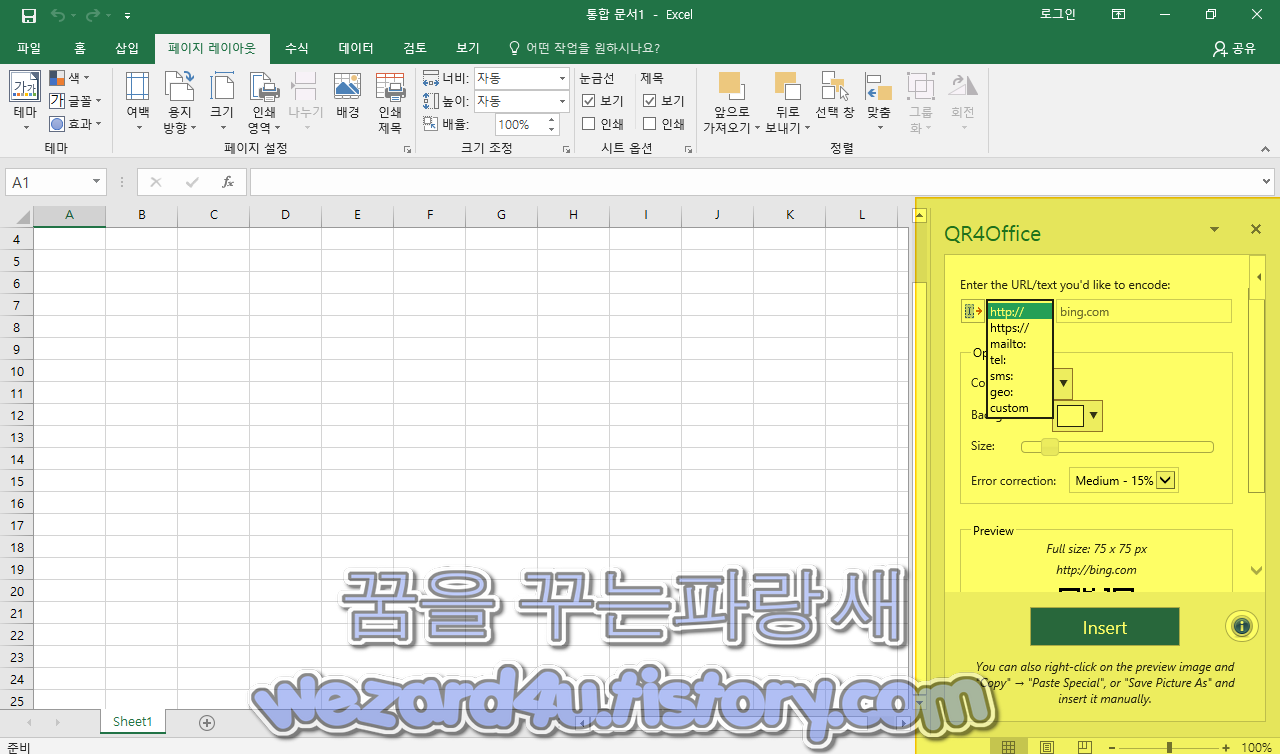Choose custom in the protocol list
Viewport: 1280px width, 754px height.
1019,408
